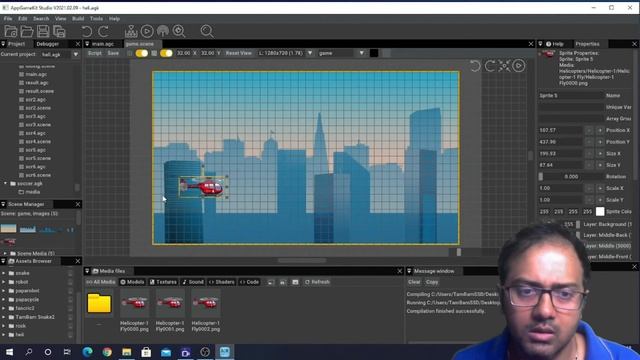Screen dimensions: 640x360
Task: Click the Compile toolbar icon
Action: tap(131, 31)
